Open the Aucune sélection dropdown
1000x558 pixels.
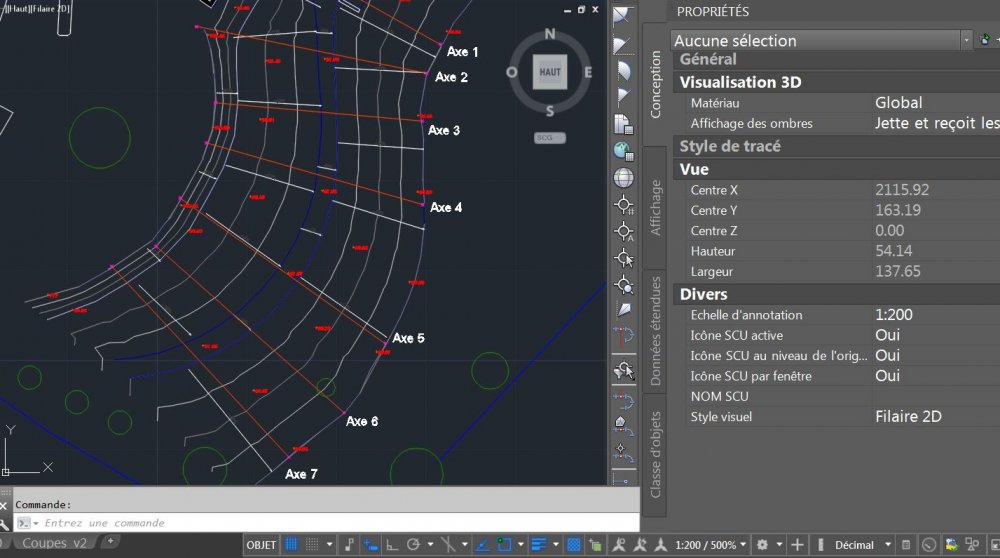[x=821, y=40]
